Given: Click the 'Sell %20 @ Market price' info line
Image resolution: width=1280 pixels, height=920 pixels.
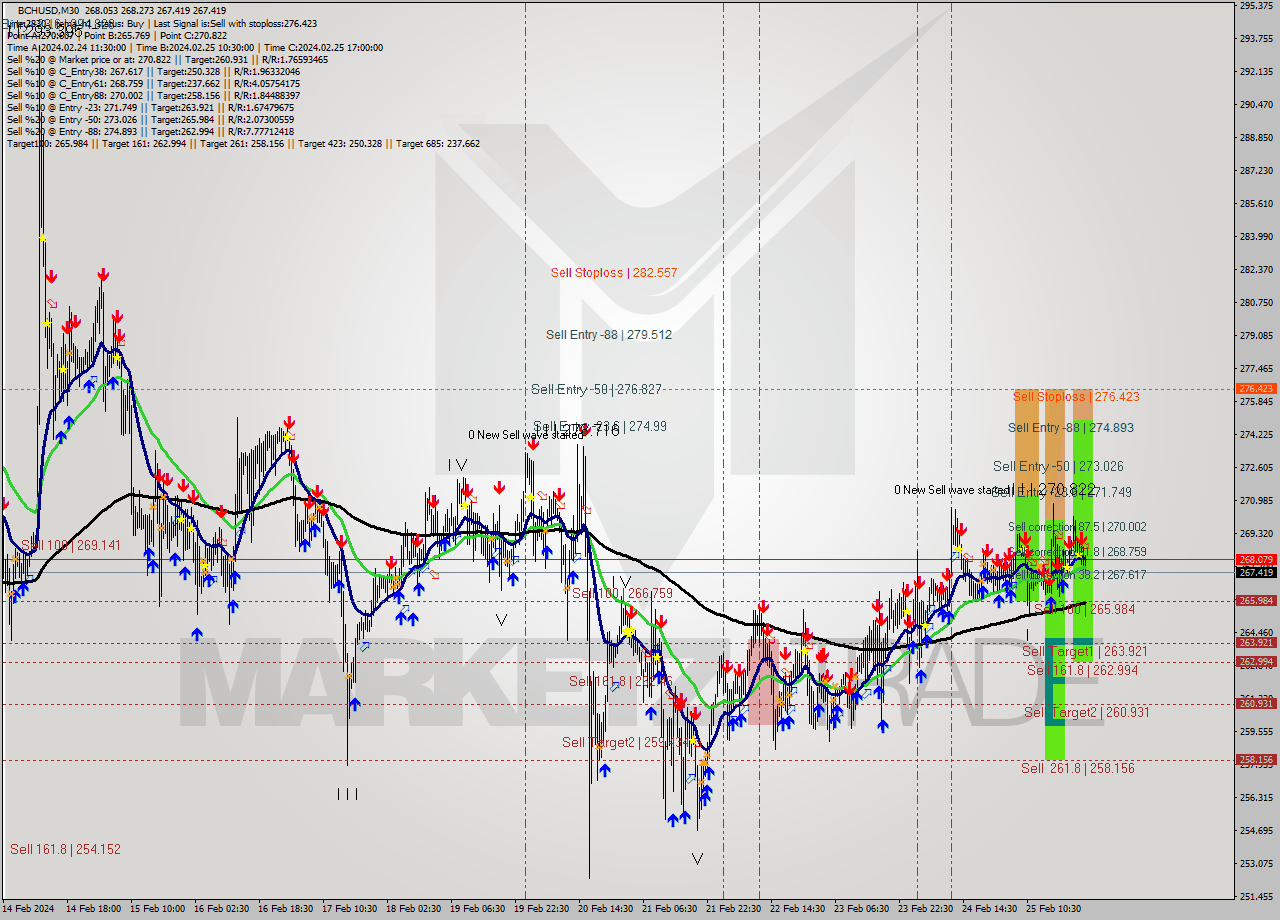Looking at the screenshot, I should [167, 60].
